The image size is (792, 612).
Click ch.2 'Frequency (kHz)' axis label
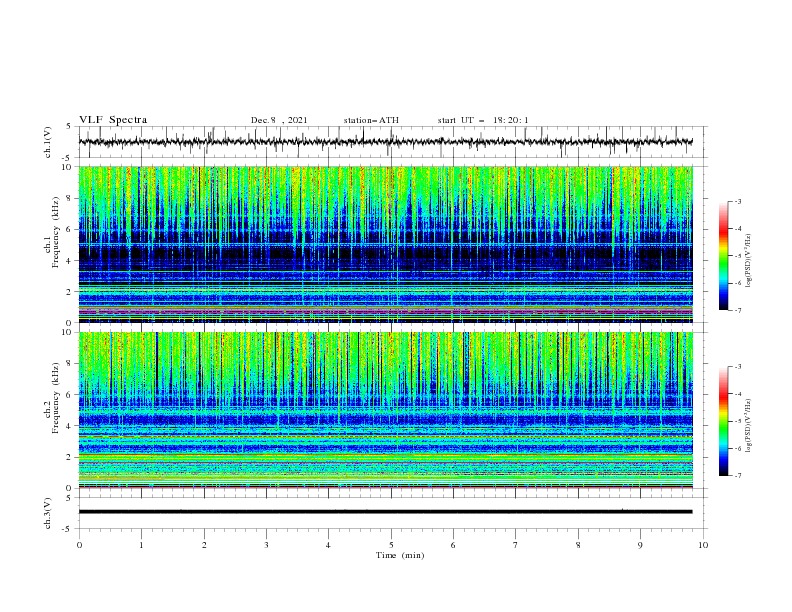coord(56,397)
